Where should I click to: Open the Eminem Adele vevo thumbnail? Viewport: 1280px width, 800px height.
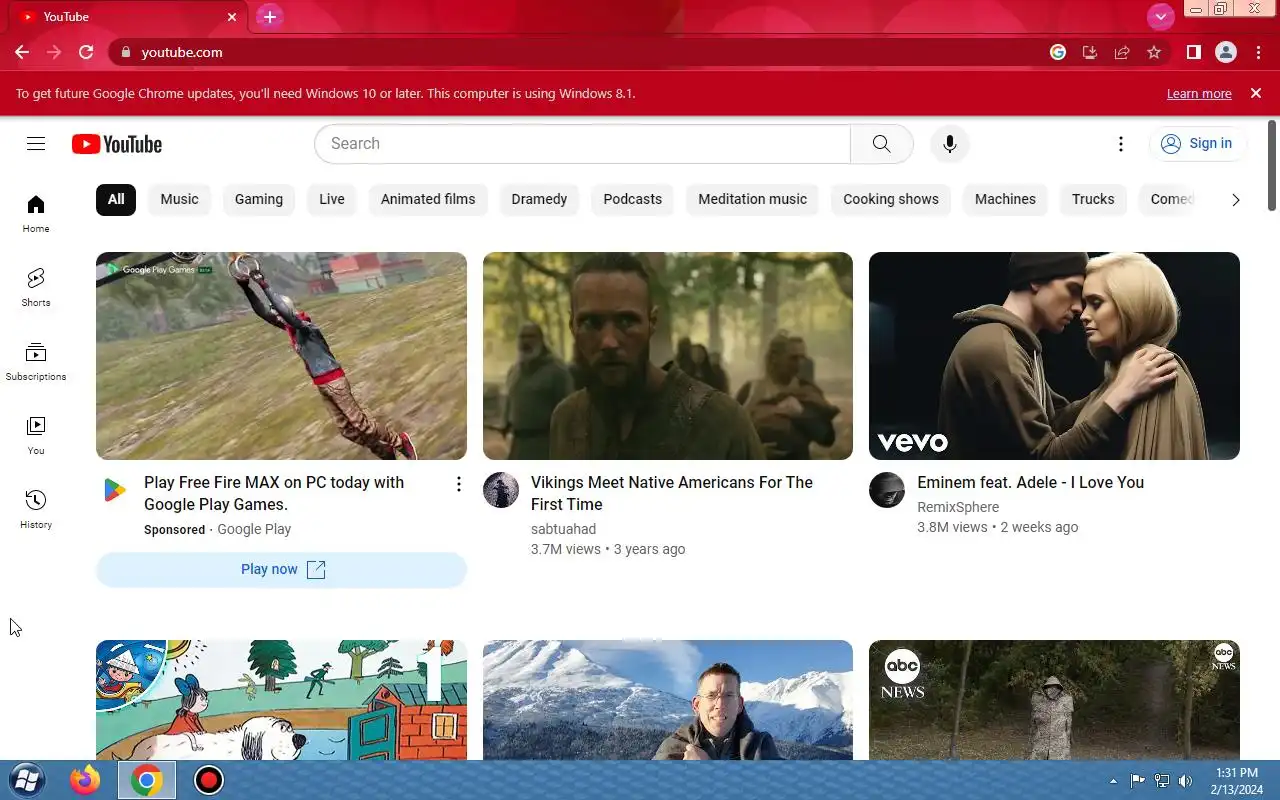pyautogui.click(x=1054, y=356)
